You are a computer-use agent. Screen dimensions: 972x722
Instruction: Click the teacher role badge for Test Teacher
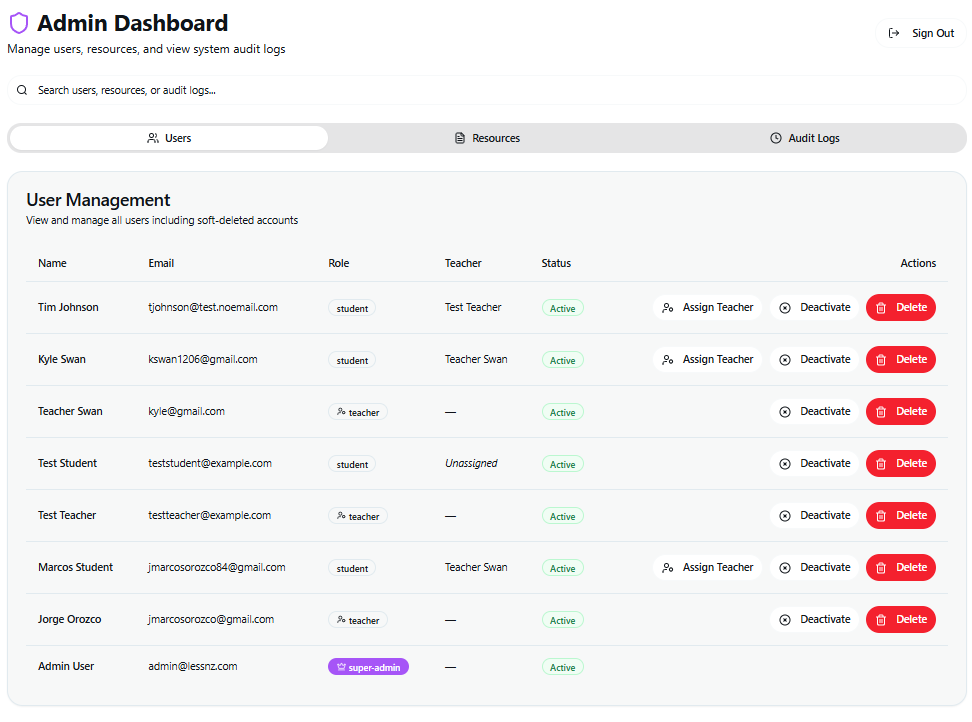pos(357,515)
